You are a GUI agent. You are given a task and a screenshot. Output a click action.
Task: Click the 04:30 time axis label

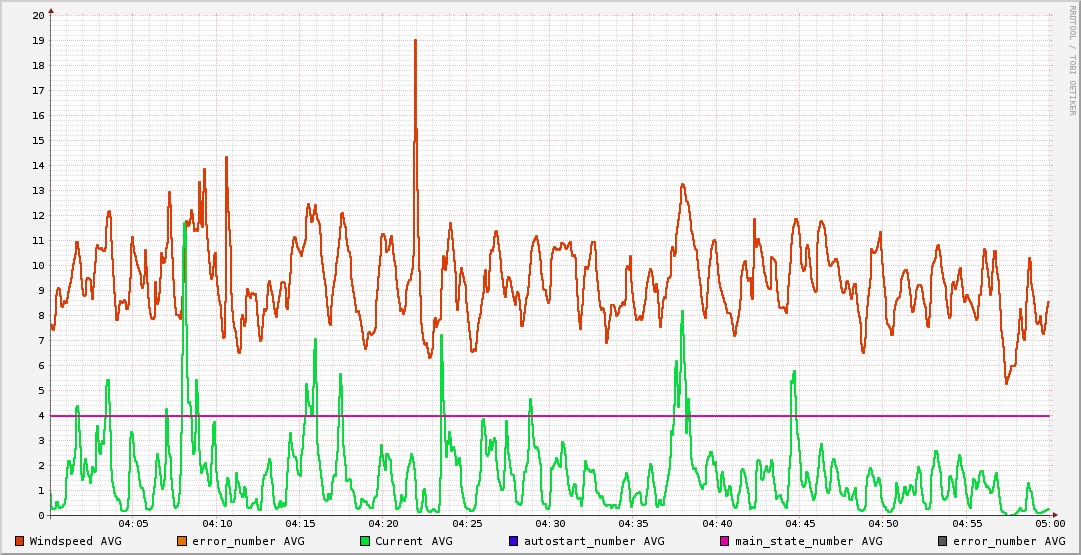pos(549,525)
